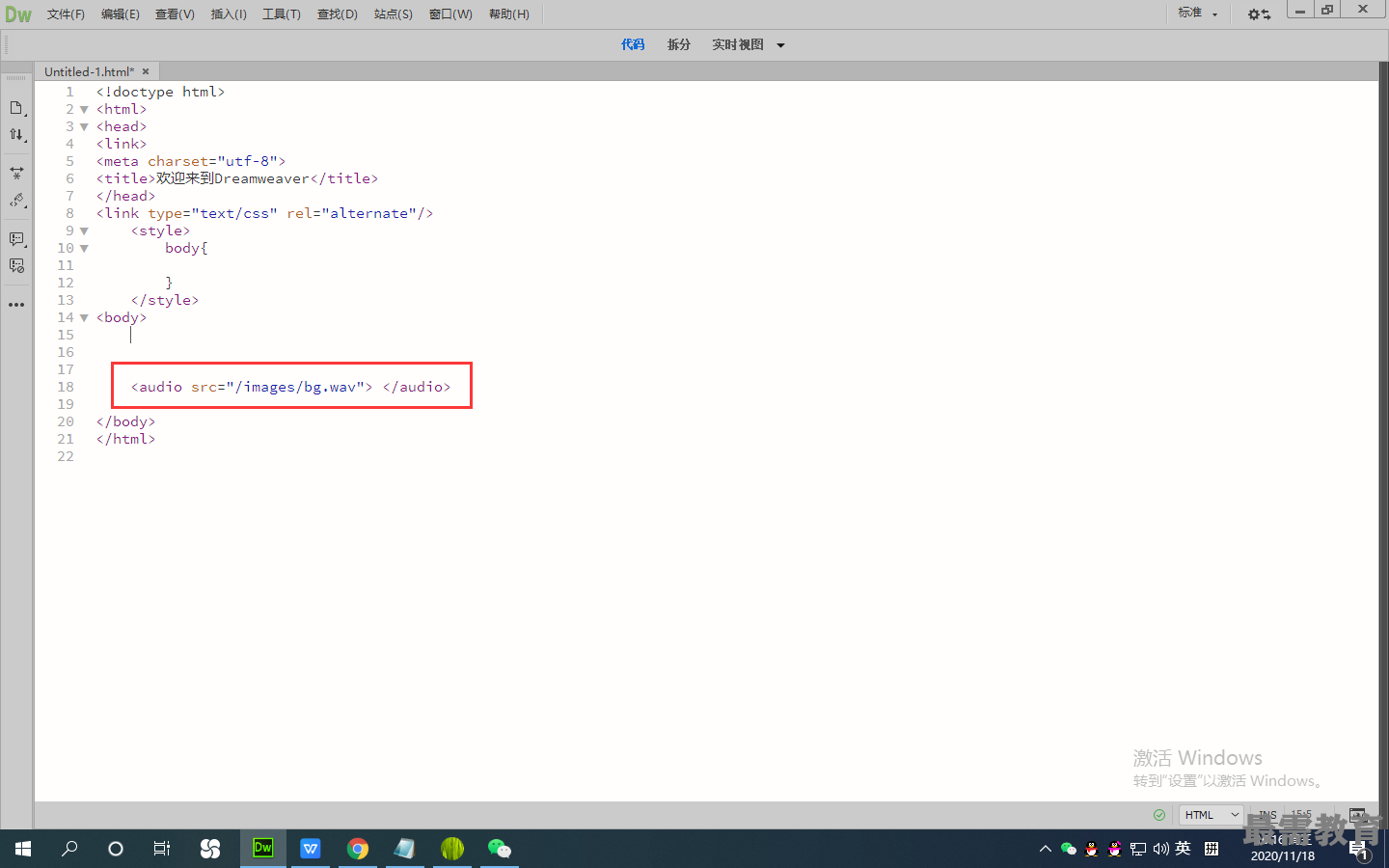
Task: Open notification center icon
Action: (1358, 850)
